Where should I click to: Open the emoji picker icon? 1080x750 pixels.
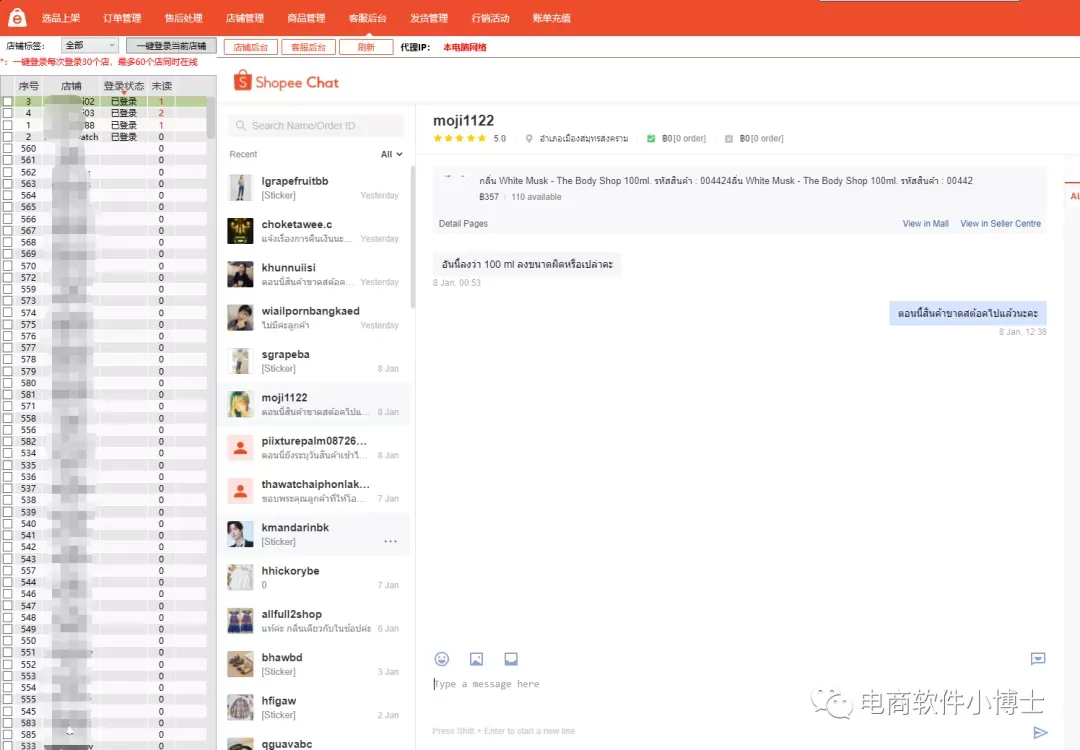click(442, 659)
